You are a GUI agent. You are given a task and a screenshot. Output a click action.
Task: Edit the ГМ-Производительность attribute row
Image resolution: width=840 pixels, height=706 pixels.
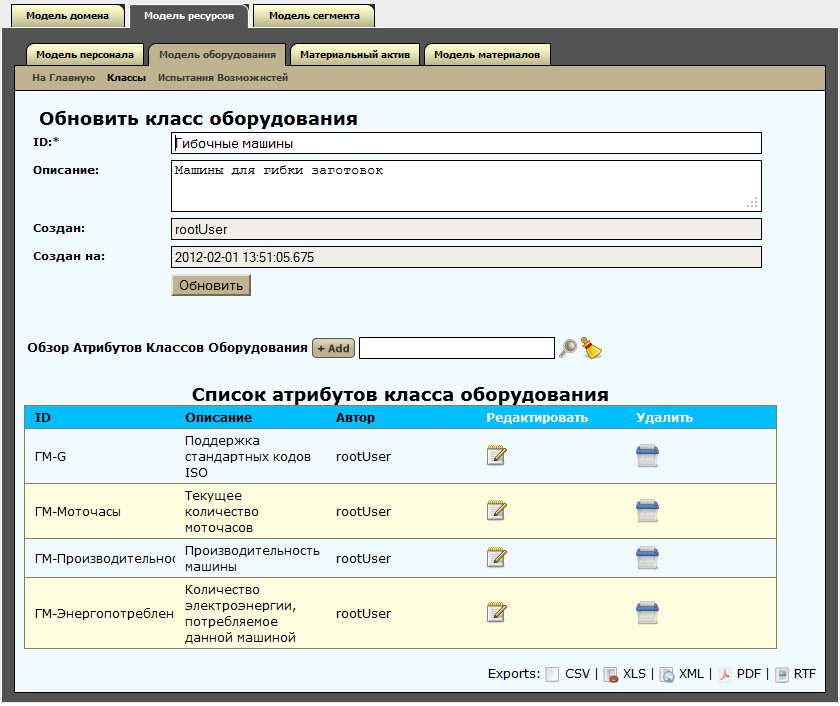tap(497, 558)
